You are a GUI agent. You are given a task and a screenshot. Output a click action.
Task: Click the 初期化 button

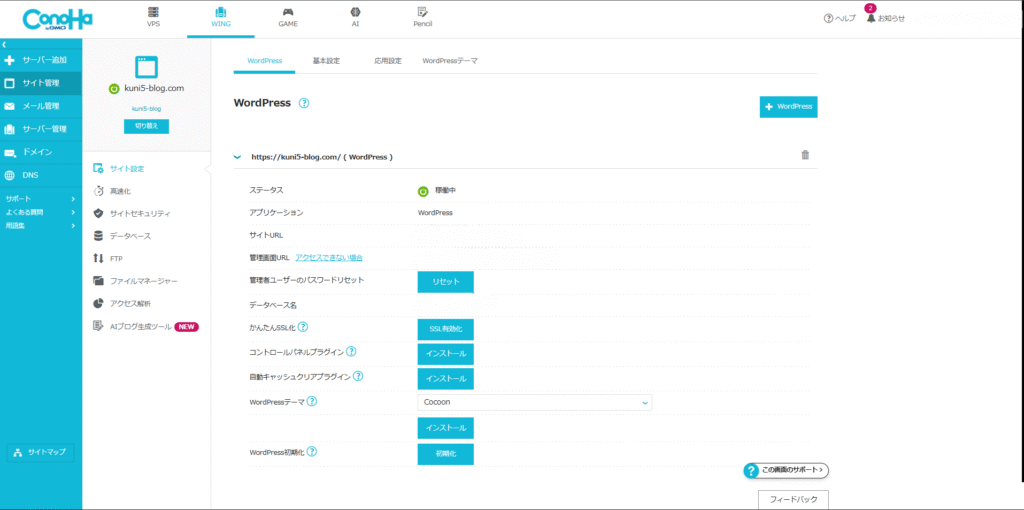point(445,454)
